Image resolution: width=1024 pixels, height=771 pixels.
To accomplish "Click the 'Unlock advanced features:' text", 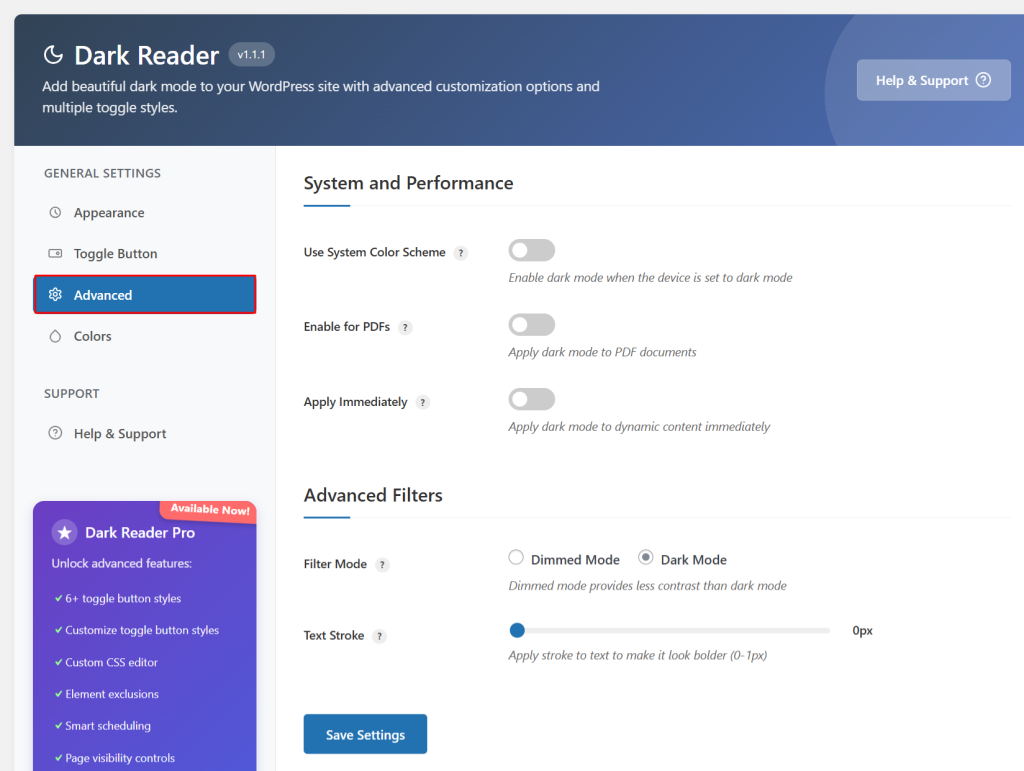I will coord(121,563).
